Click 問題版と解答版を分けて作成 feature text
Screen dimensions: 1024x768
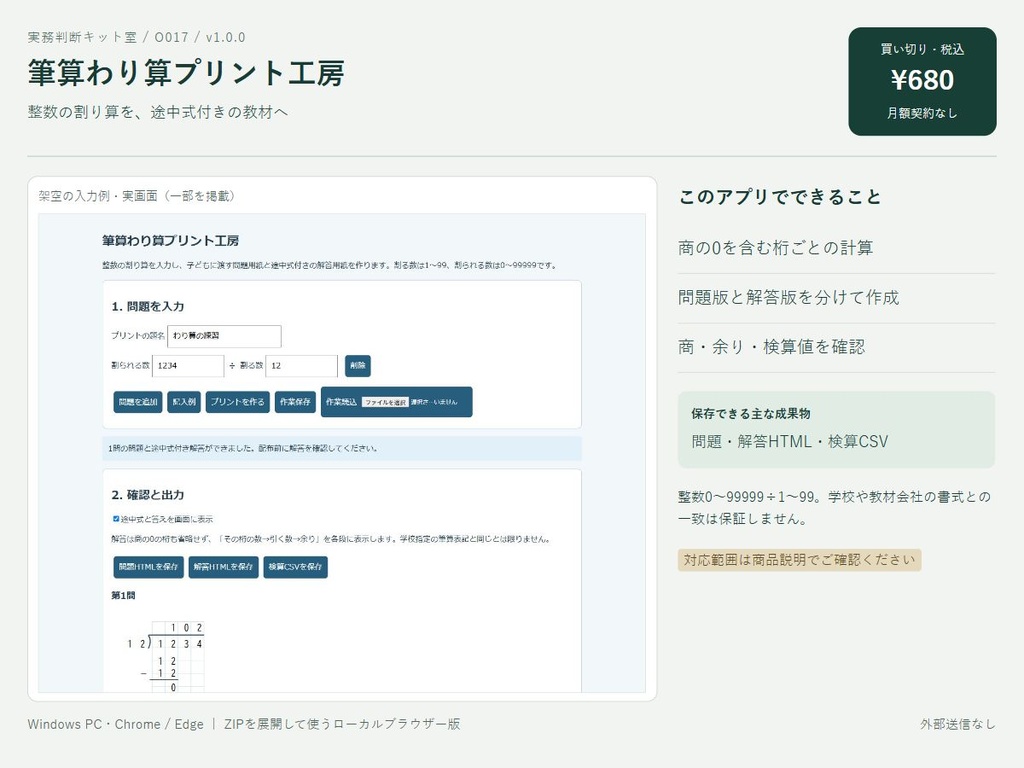(788, 298)
